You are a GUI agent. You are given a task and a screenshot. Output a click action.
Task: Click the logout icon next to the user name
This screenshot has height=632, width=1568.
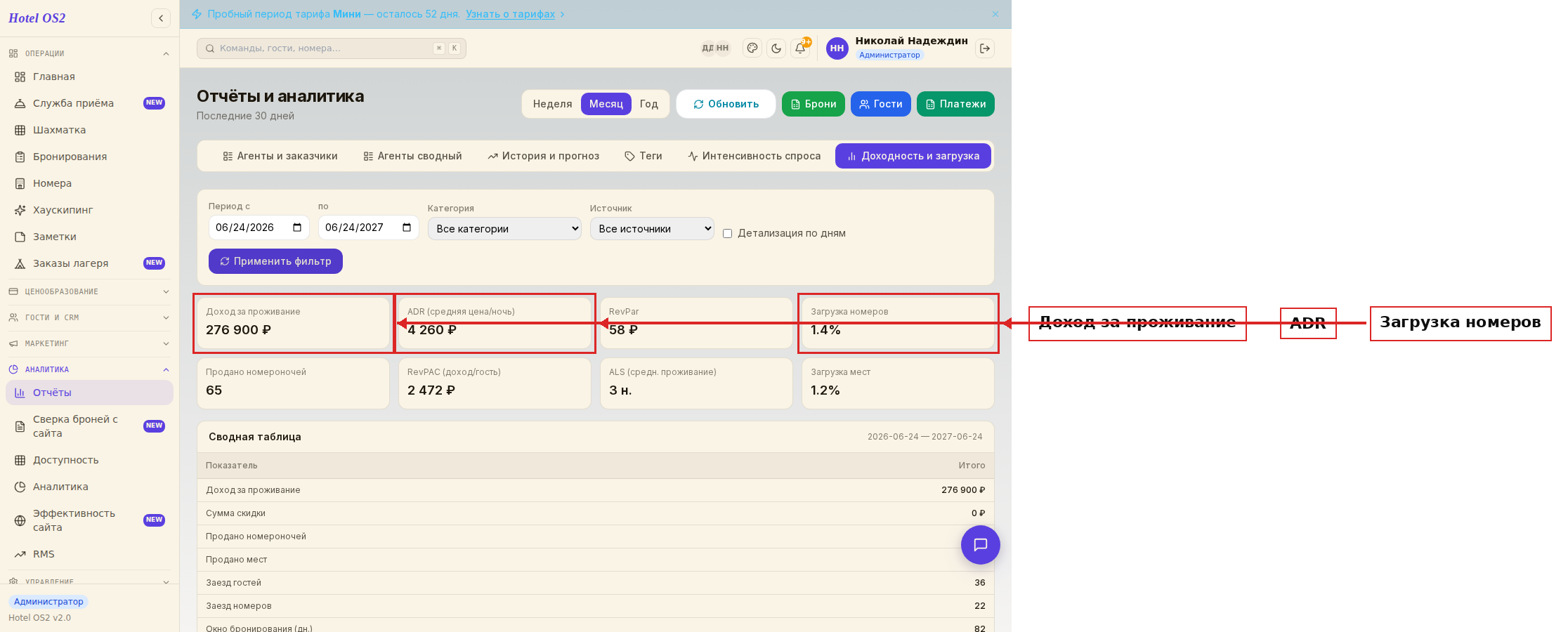pos(985,48)
